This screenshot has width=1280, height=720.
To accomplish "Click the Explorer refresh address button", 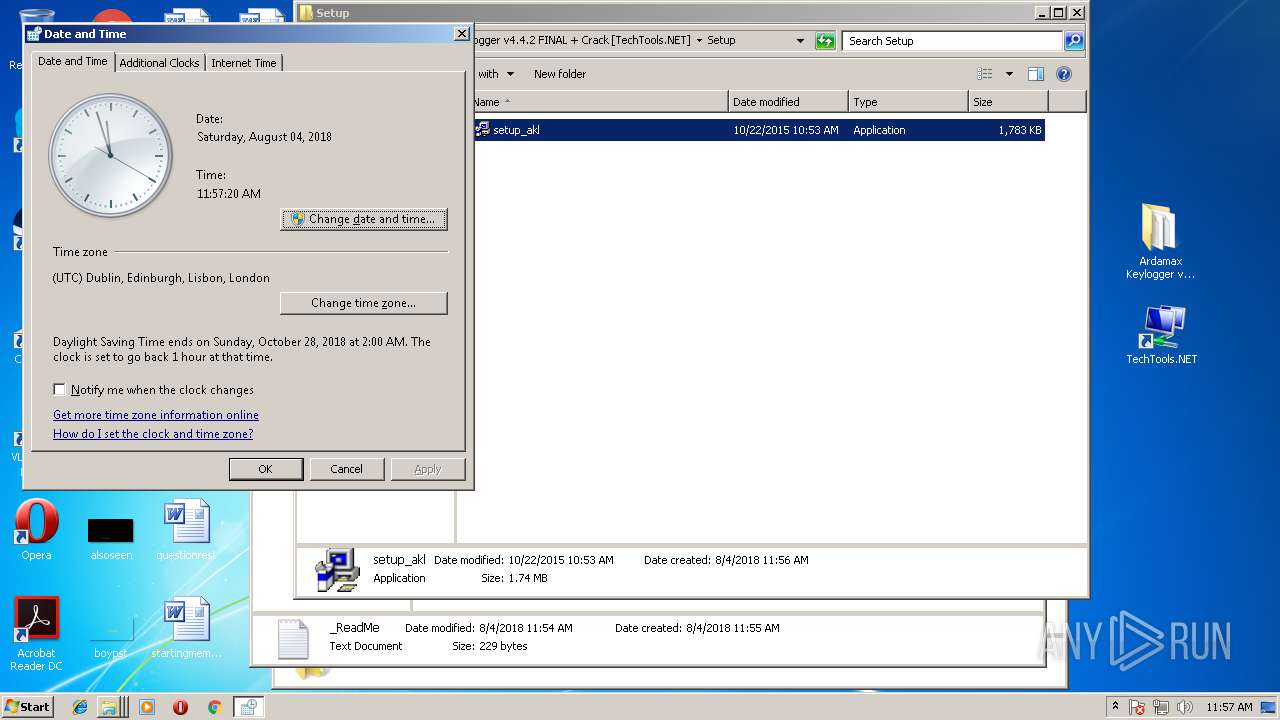I will click(825, 41).
